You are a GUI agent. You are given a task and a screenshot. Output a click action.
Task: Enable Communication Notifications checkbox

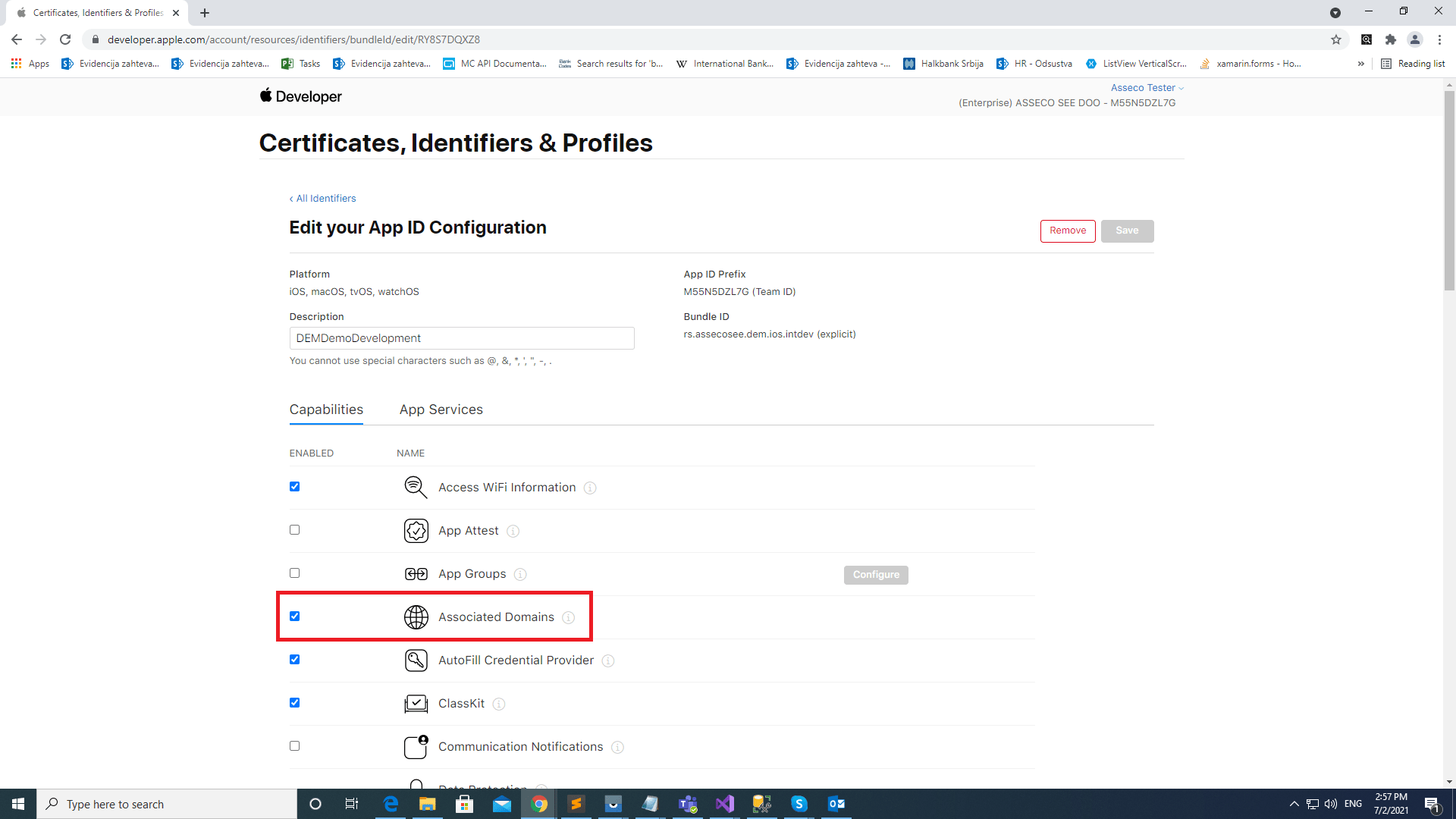pos(294,746)
